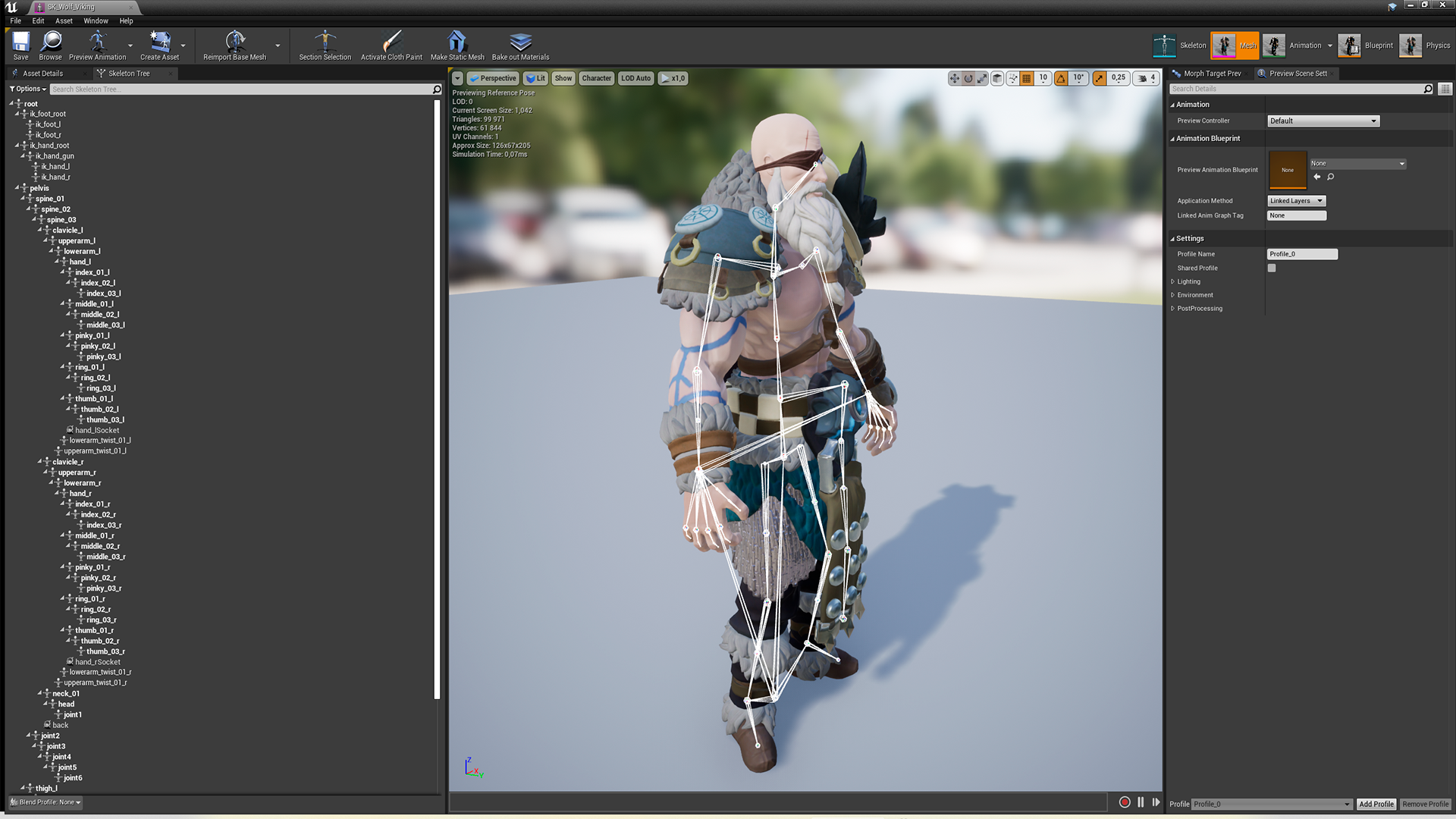Select the Translate gizmo in the viewport
This screenshot has width=1456, height=819.
(x=954, y=78)
